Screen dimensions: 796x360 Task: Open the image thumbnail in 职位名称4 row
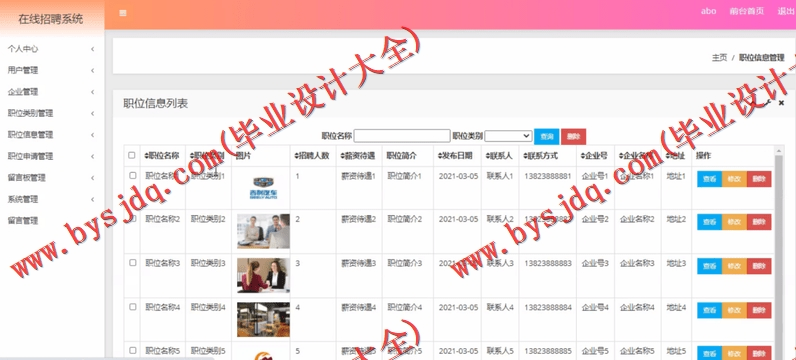[x=263, y=319]
